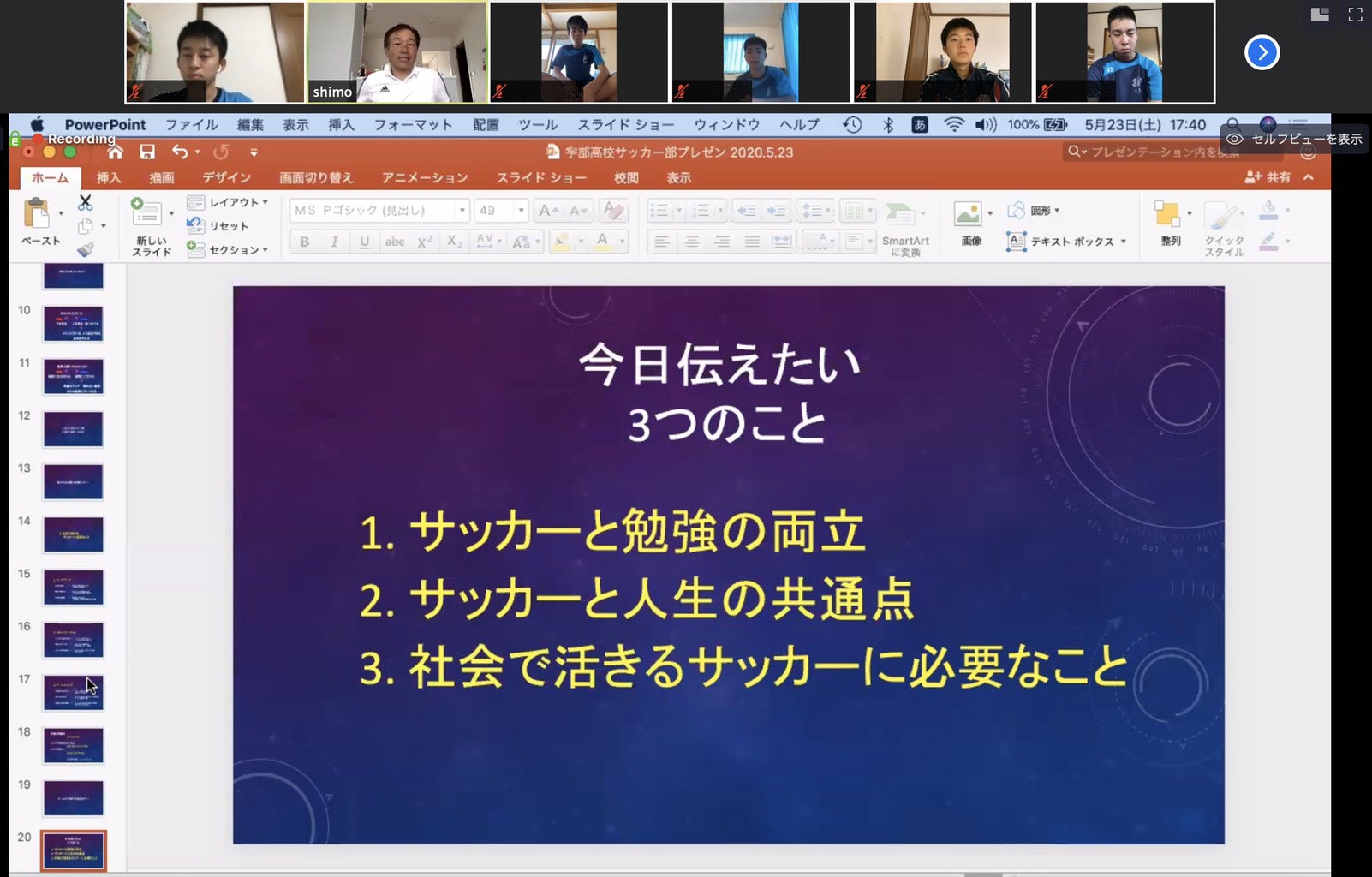Click the Reset slide icon

pyautogui.click(x=196, y=226)
